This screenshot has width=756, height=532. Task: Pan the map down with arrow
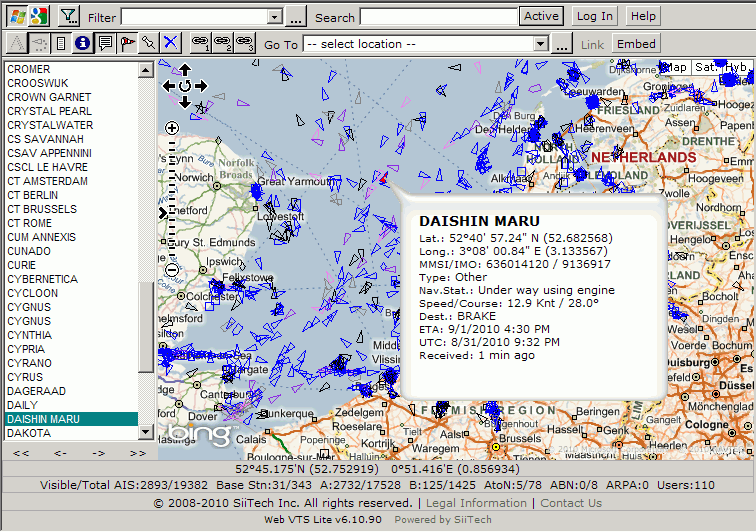[x=185, y=102]
